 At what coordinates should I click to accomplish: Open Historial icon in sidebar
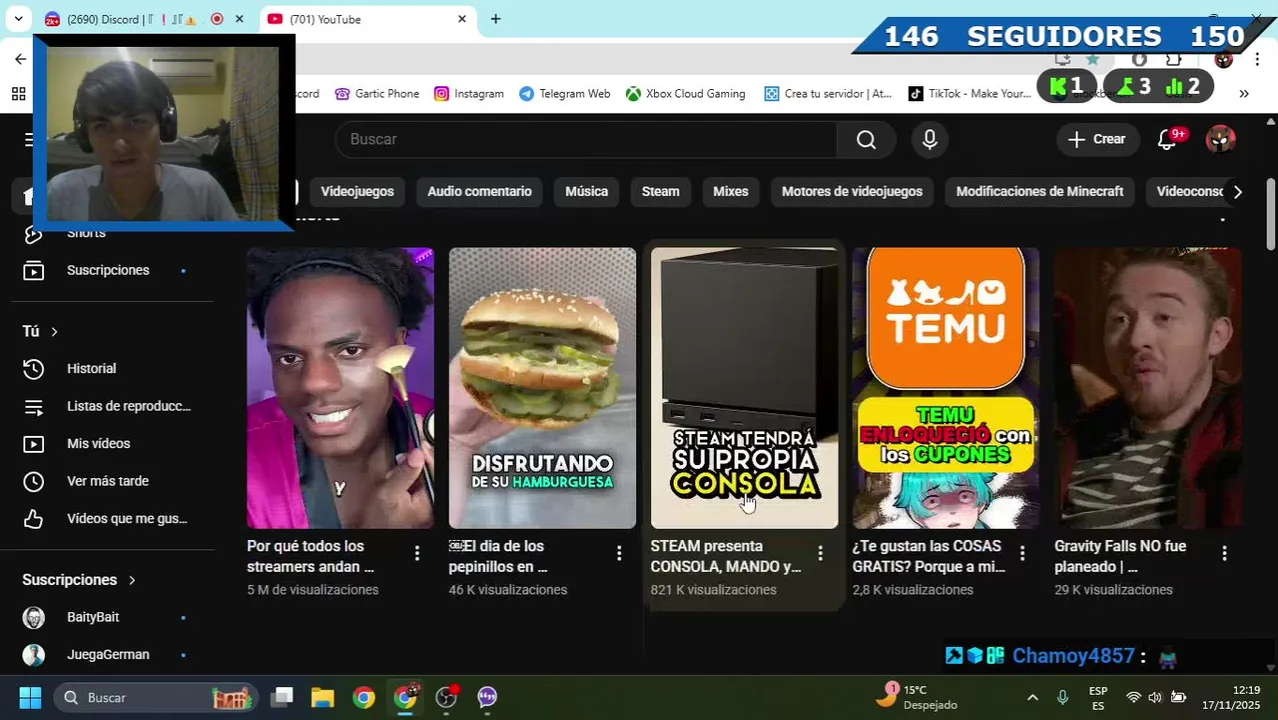[x=34, y=369]
